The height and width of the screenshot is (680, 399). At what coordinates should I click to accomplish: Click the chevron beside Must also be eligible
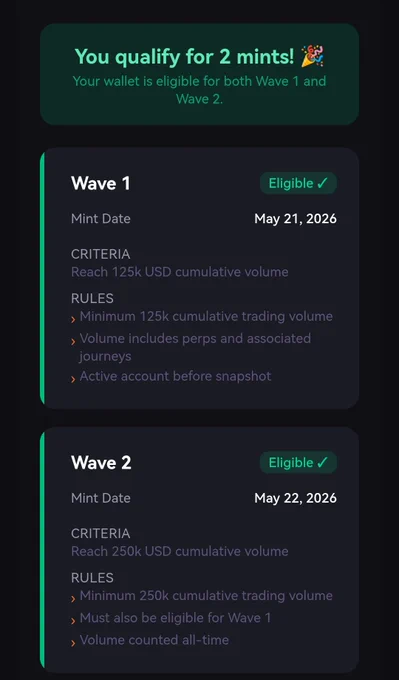tap(73, 621)
